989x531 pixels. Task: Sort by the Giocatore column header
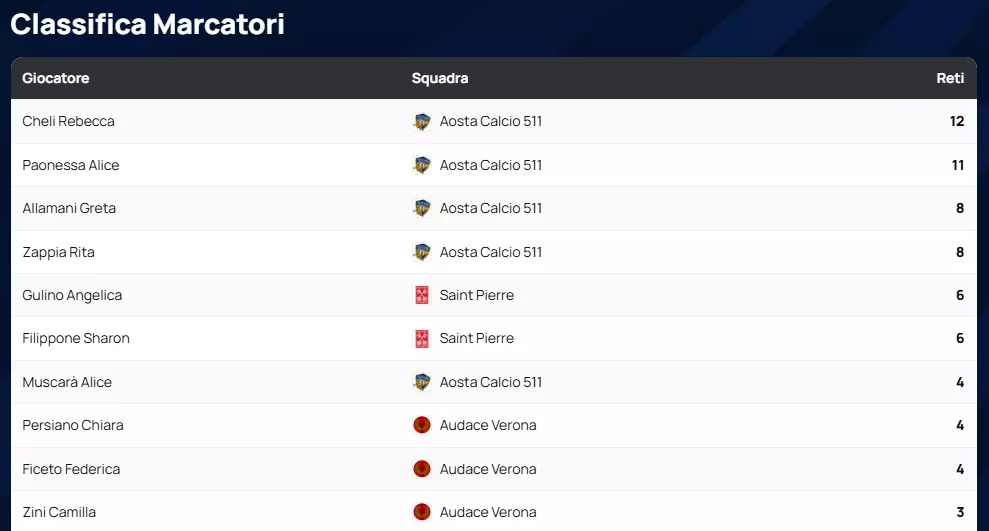click(56, 78)
